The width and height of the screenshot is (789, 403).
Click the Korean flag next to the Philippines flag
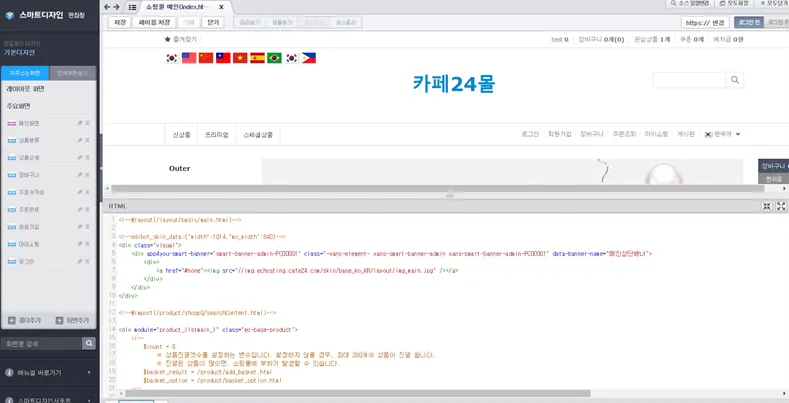pyautogui.click(x=292, y=58)
